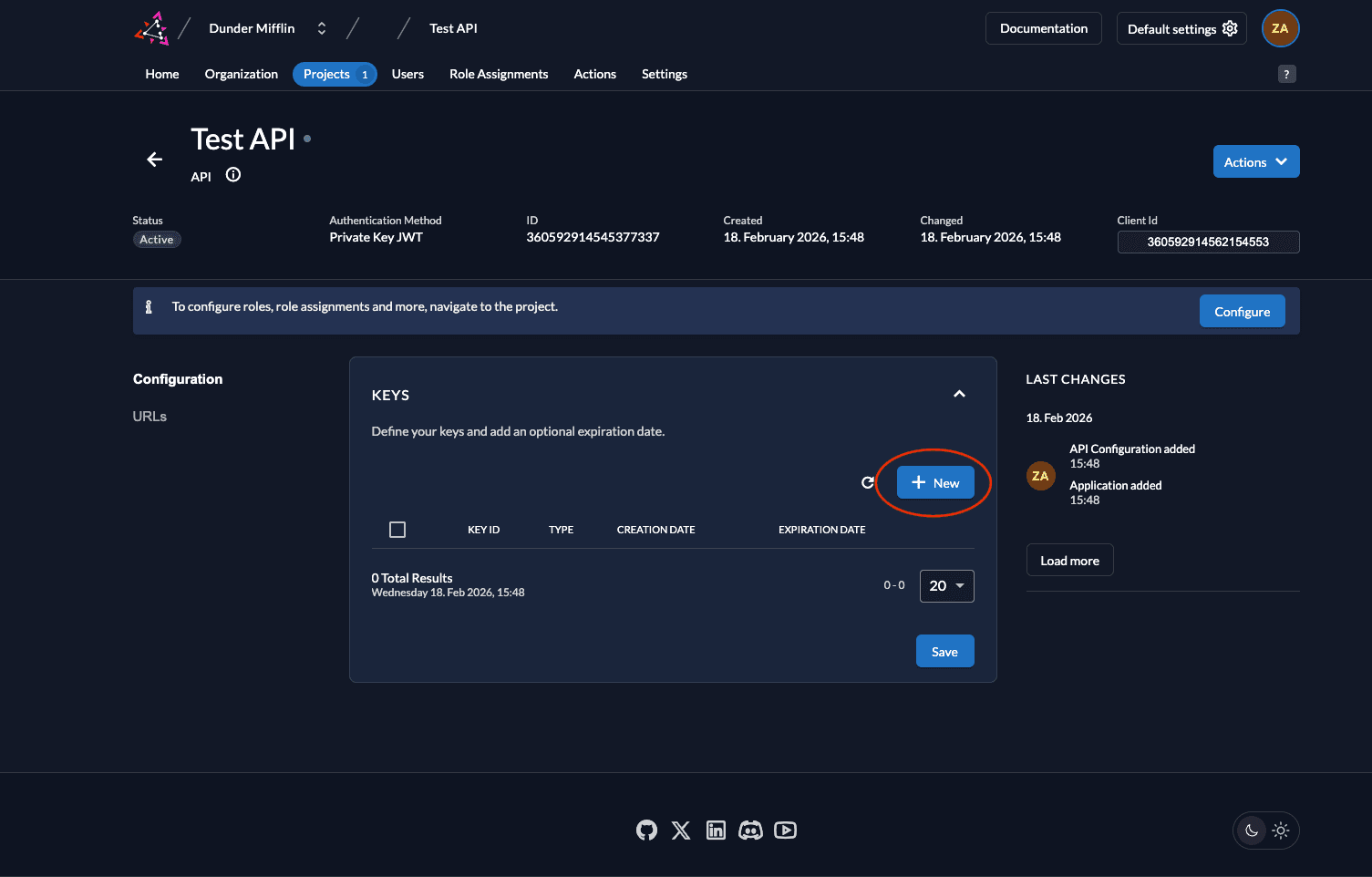Open the X (Twitter) footer icon

[x=681, y=830]
